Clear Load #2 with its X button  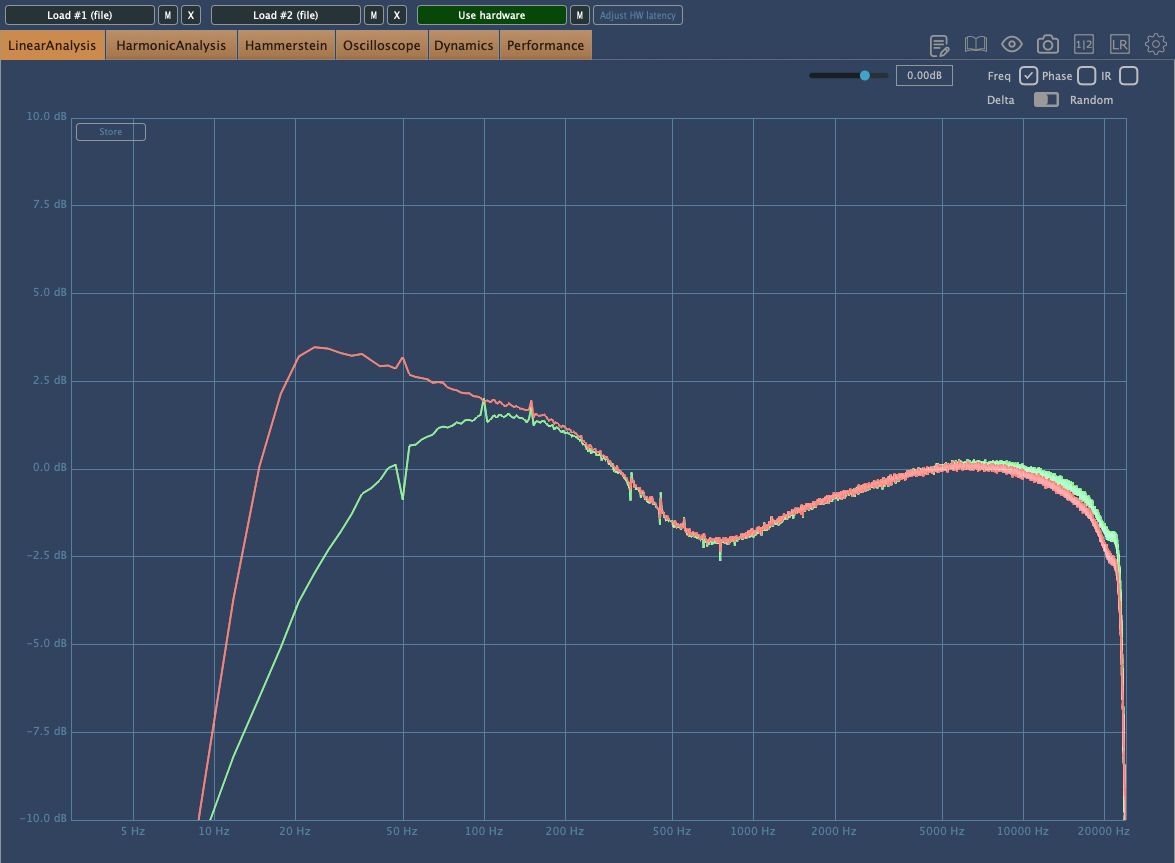pyautogui.click(x=397, y=15)
